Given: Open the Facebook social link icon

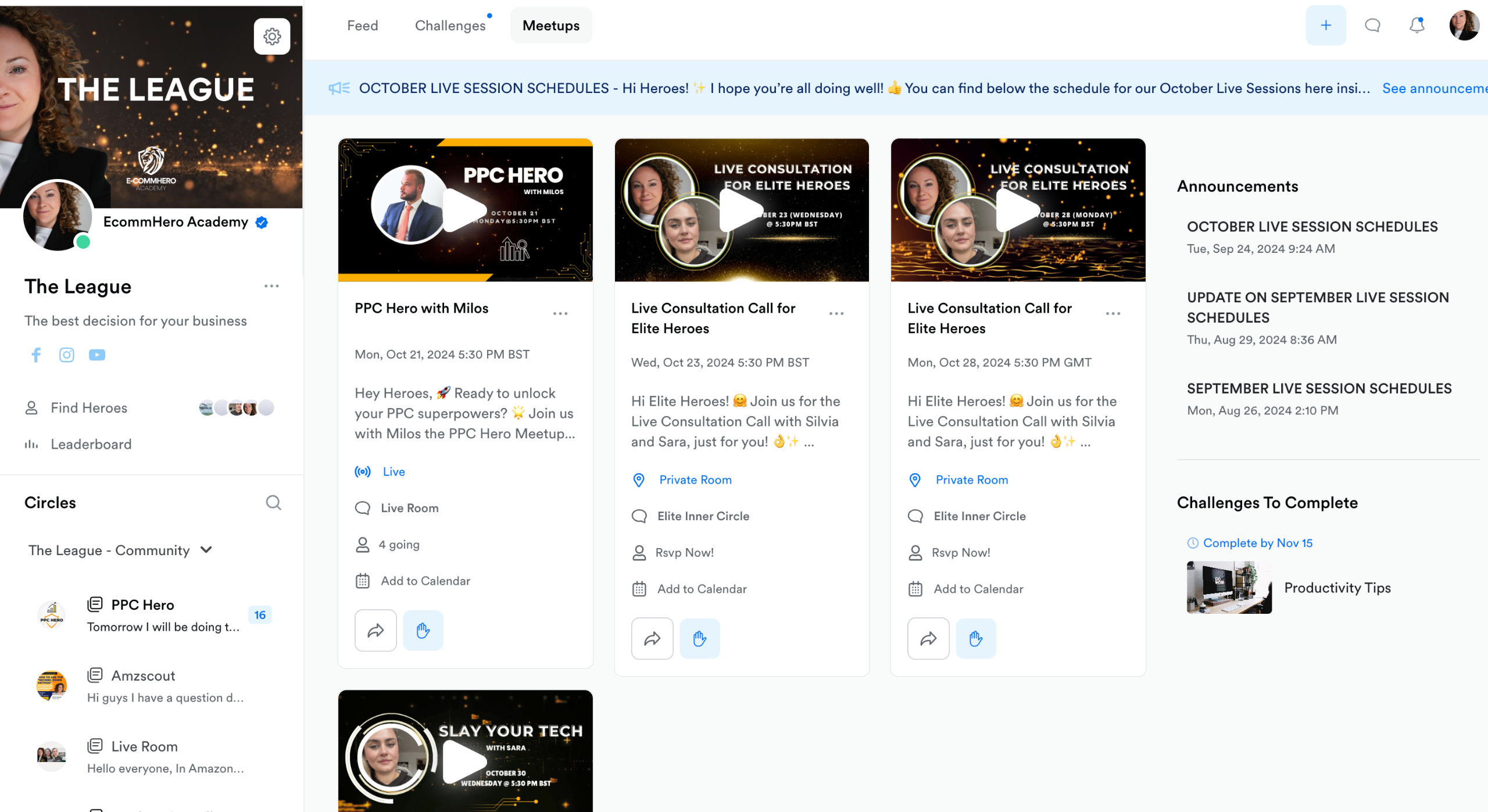Looking at the screenshot, I should coord(36,355).
